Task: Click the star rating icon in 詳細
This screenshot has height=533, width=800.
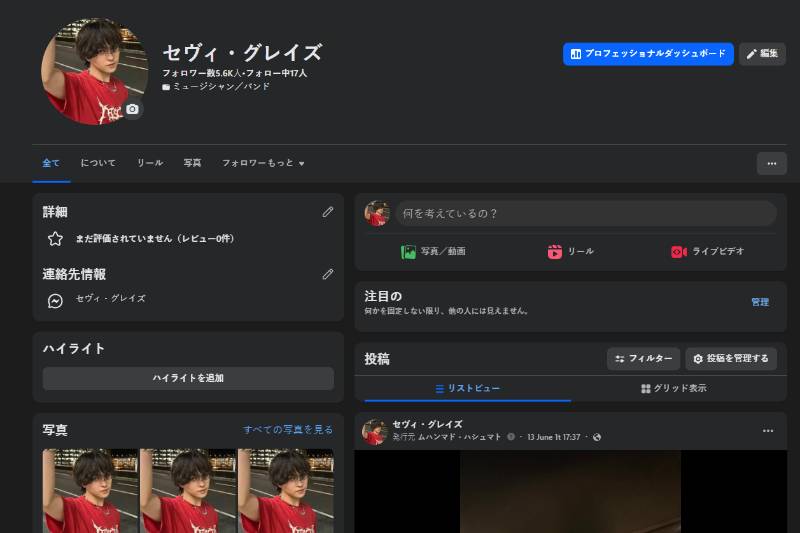Action: pyautogui.click(x=55, y=239)
